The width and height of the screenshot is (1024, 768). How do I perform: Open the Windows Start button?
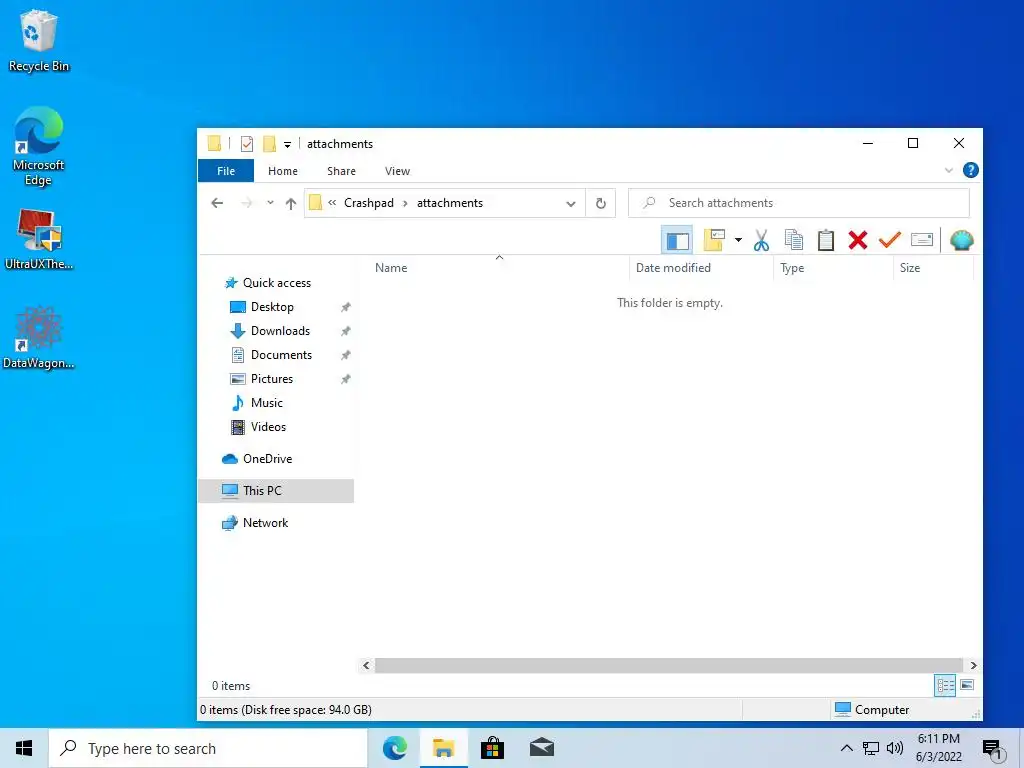click(x=24, y=748)
